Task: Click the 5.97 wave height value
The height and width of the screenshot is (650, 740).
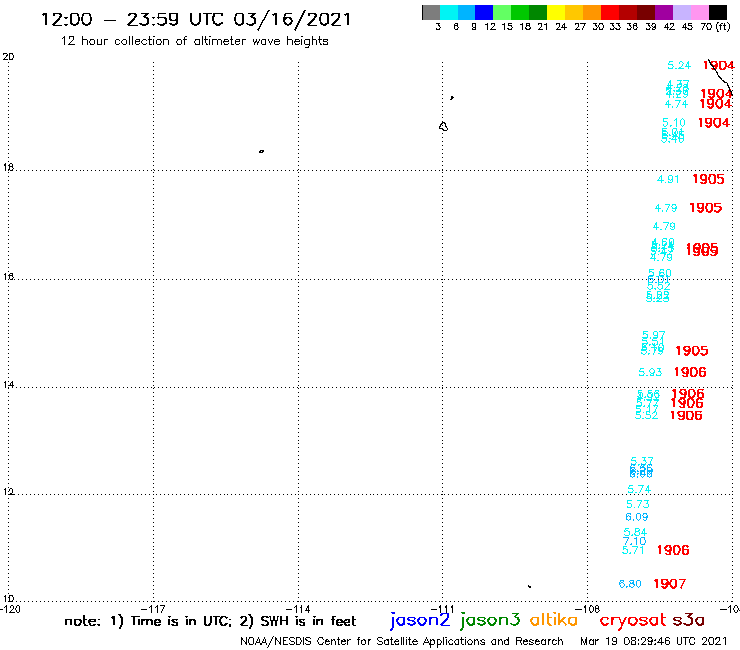Action: (x=654, y=335)
